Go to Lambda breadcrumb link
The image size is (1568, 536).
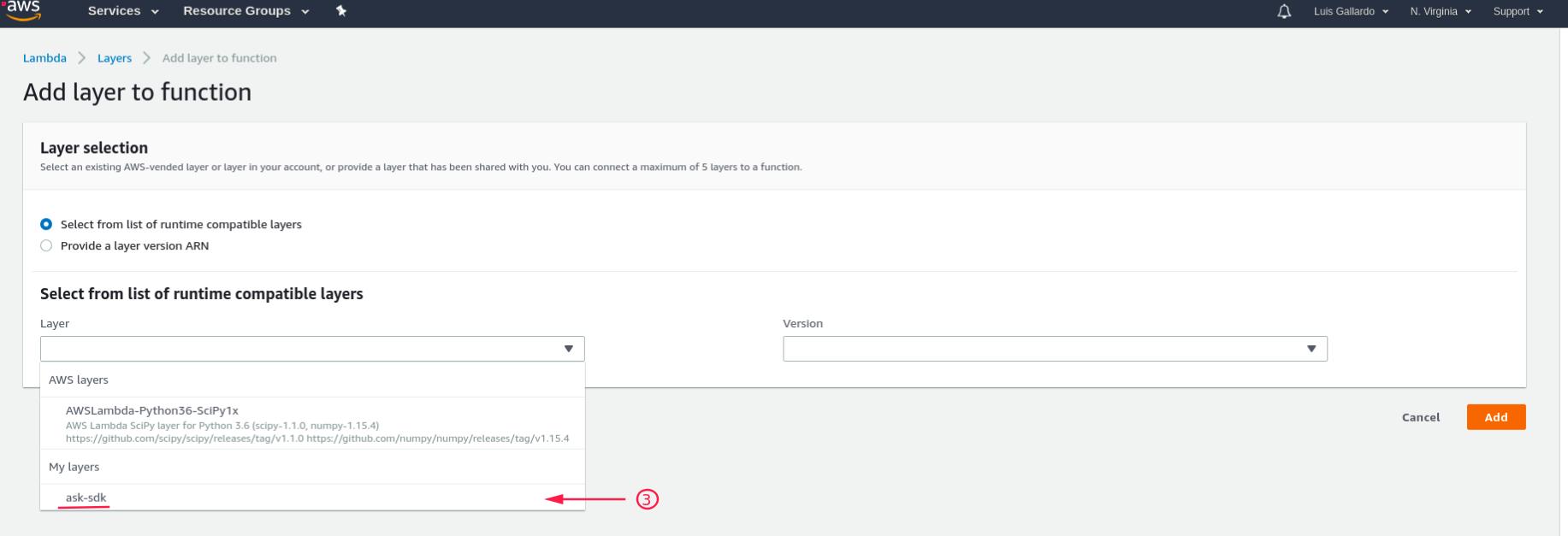click(x=44, y=58)
